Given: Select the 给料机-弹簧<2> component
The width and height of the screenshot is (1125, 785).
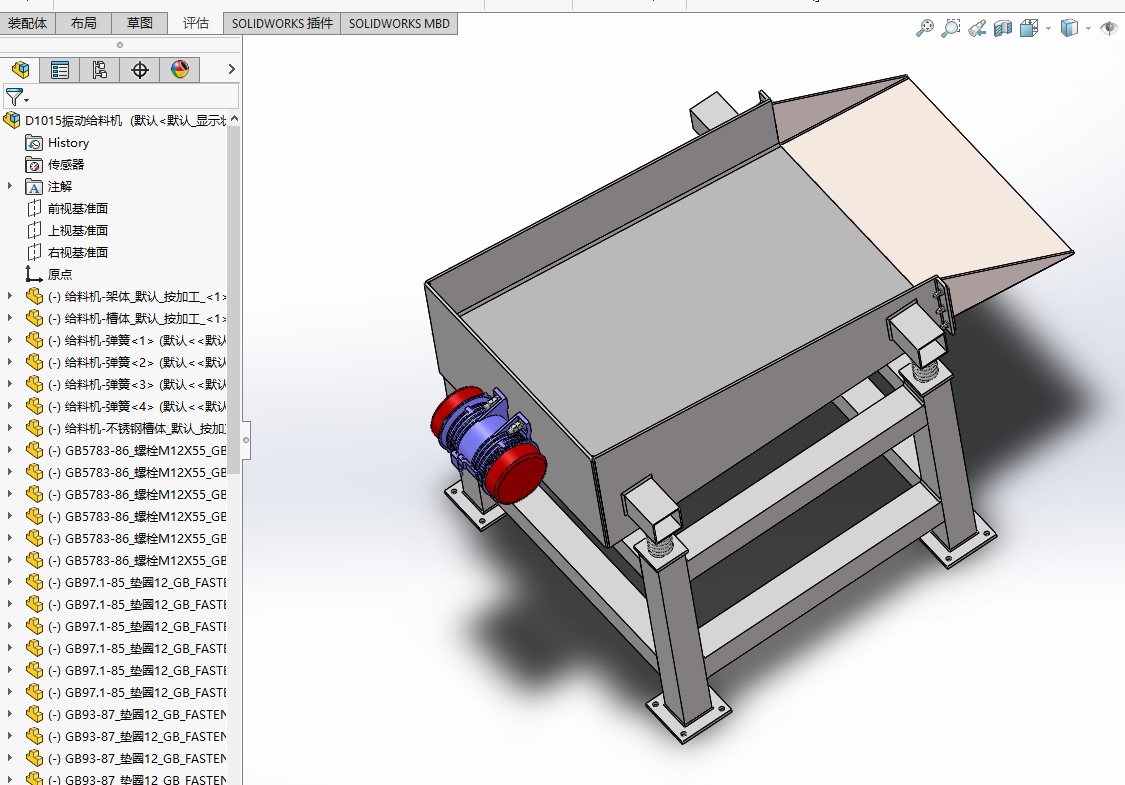Looking at the screenshot, I should (x=126, y=362).
